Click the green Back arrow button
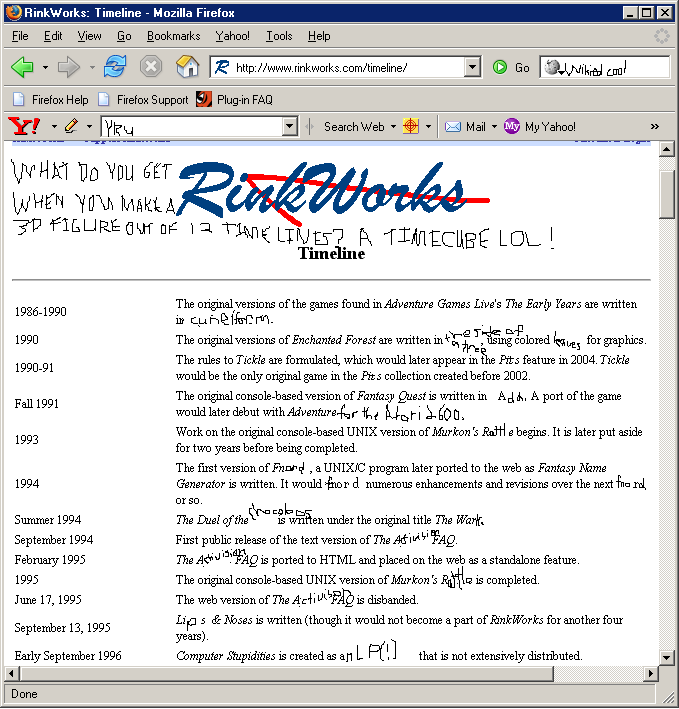 click(22, 67)
